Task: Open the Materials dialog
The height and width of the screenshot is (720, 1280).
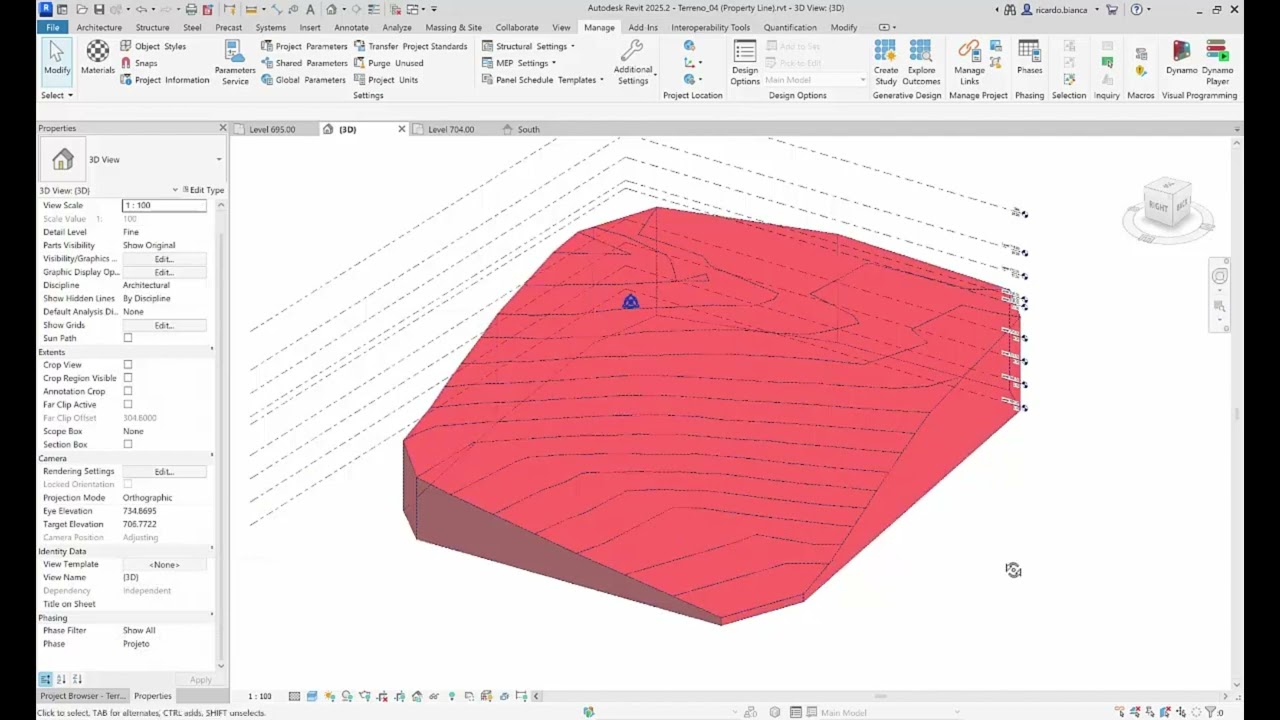Action: [x=97, y=57]
